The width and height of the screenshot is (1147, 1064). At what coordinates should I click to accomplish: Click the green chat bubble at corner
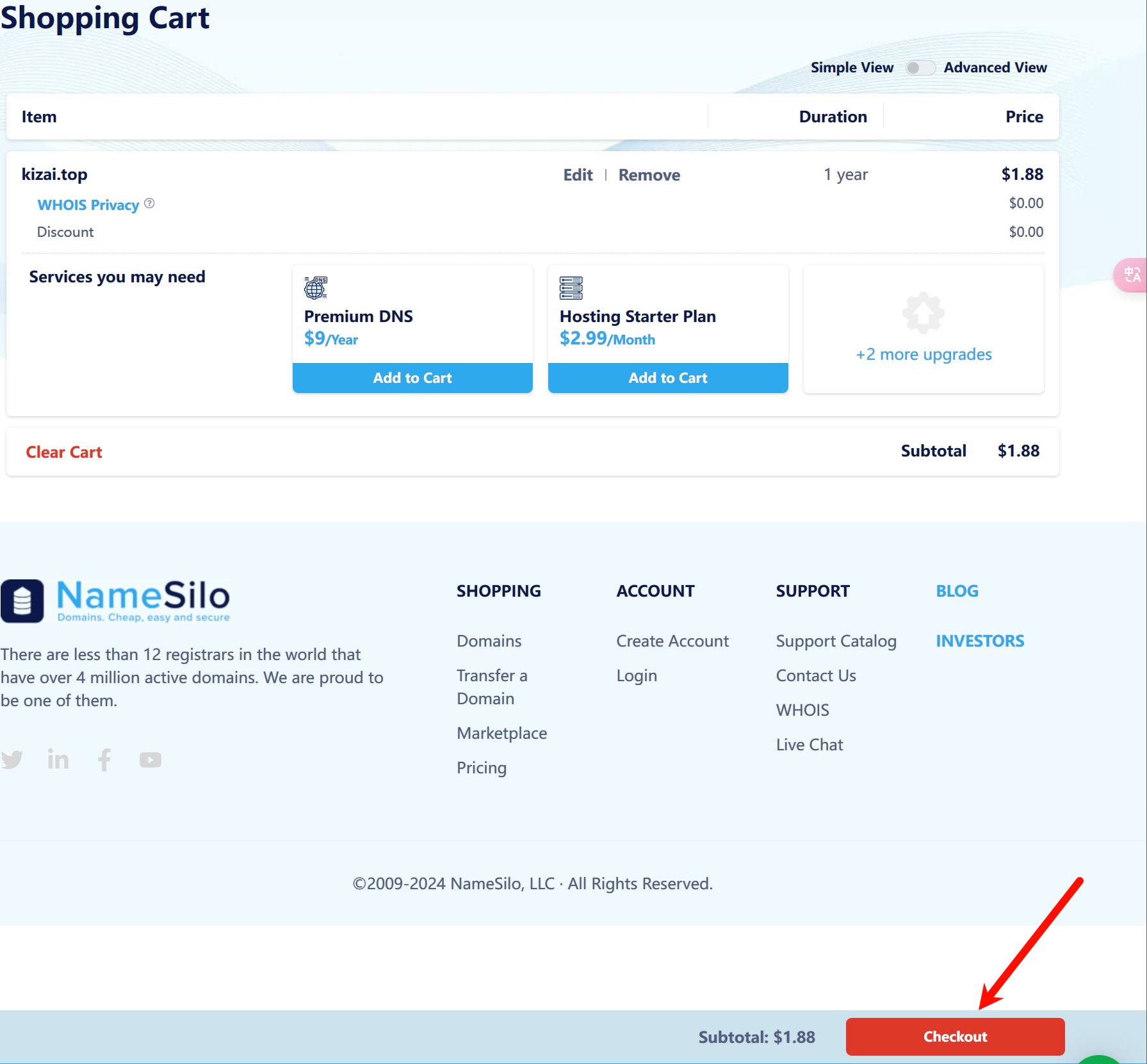click(1100, 1060)
